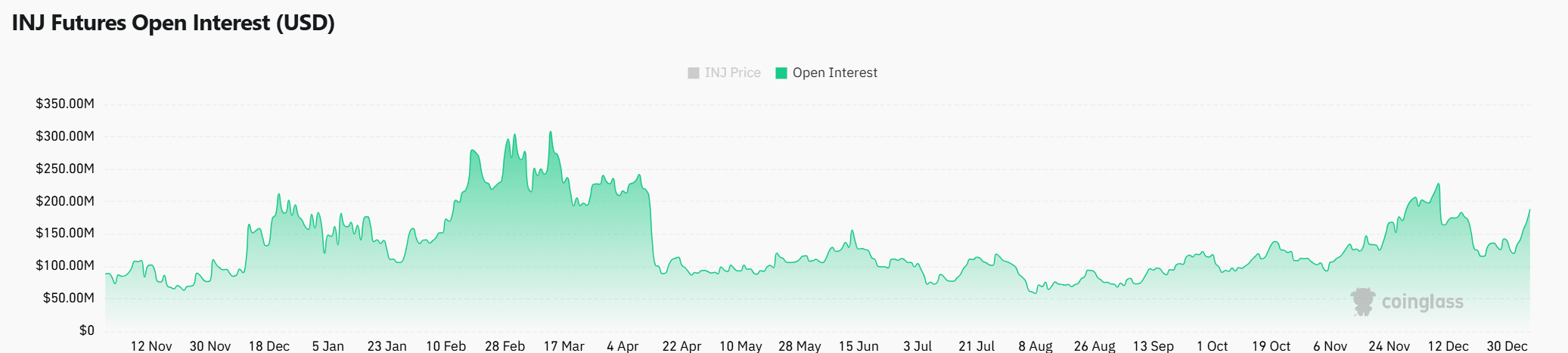The image size is (1568, 353).
Task: Click the coinglass watermark text
Action: (1422, 302)
